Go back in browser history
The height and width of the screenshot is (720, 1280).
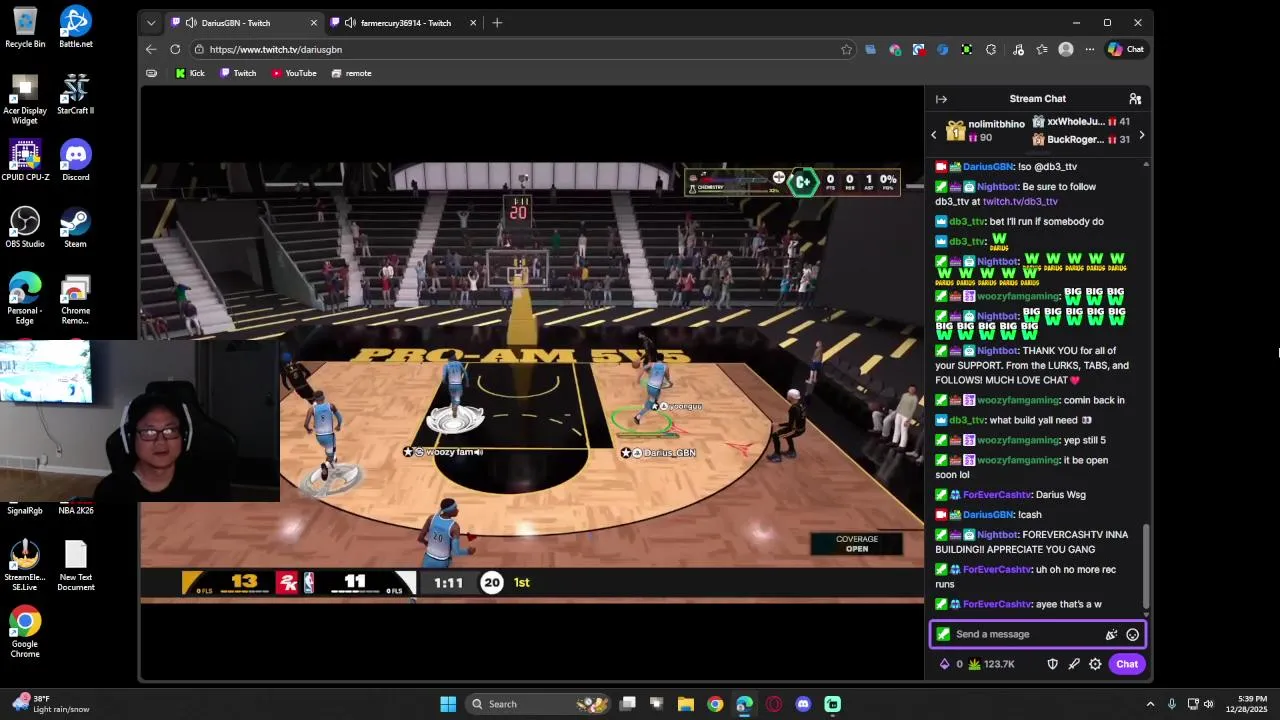pos(151,49)
